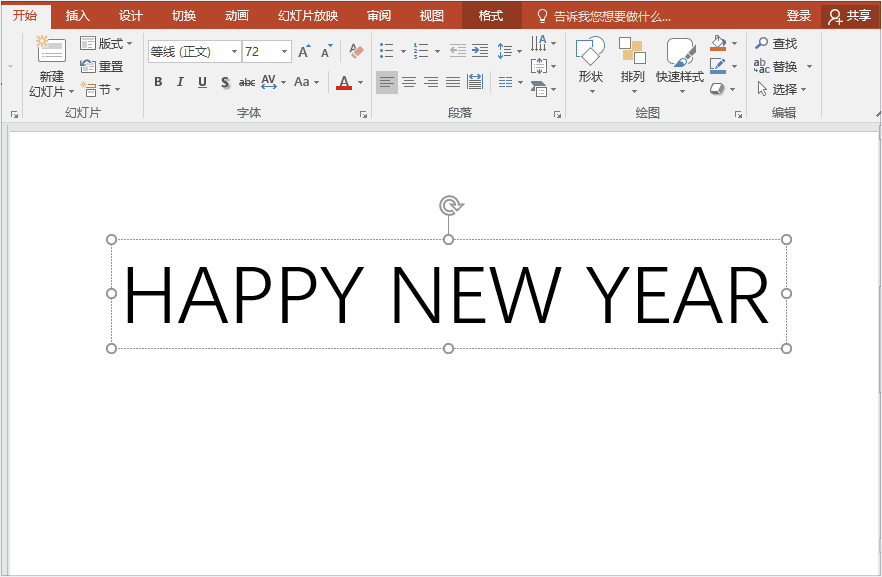
Task: Align text right
Action: 431,82
